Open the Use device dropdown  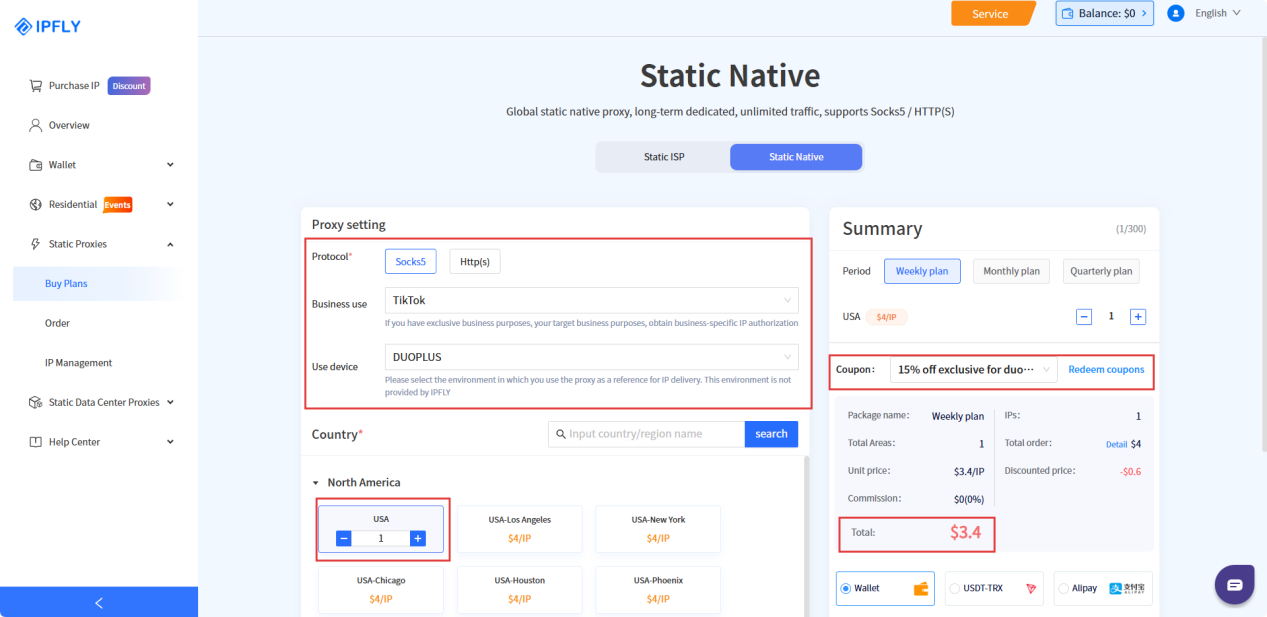[x=591, y=357]
